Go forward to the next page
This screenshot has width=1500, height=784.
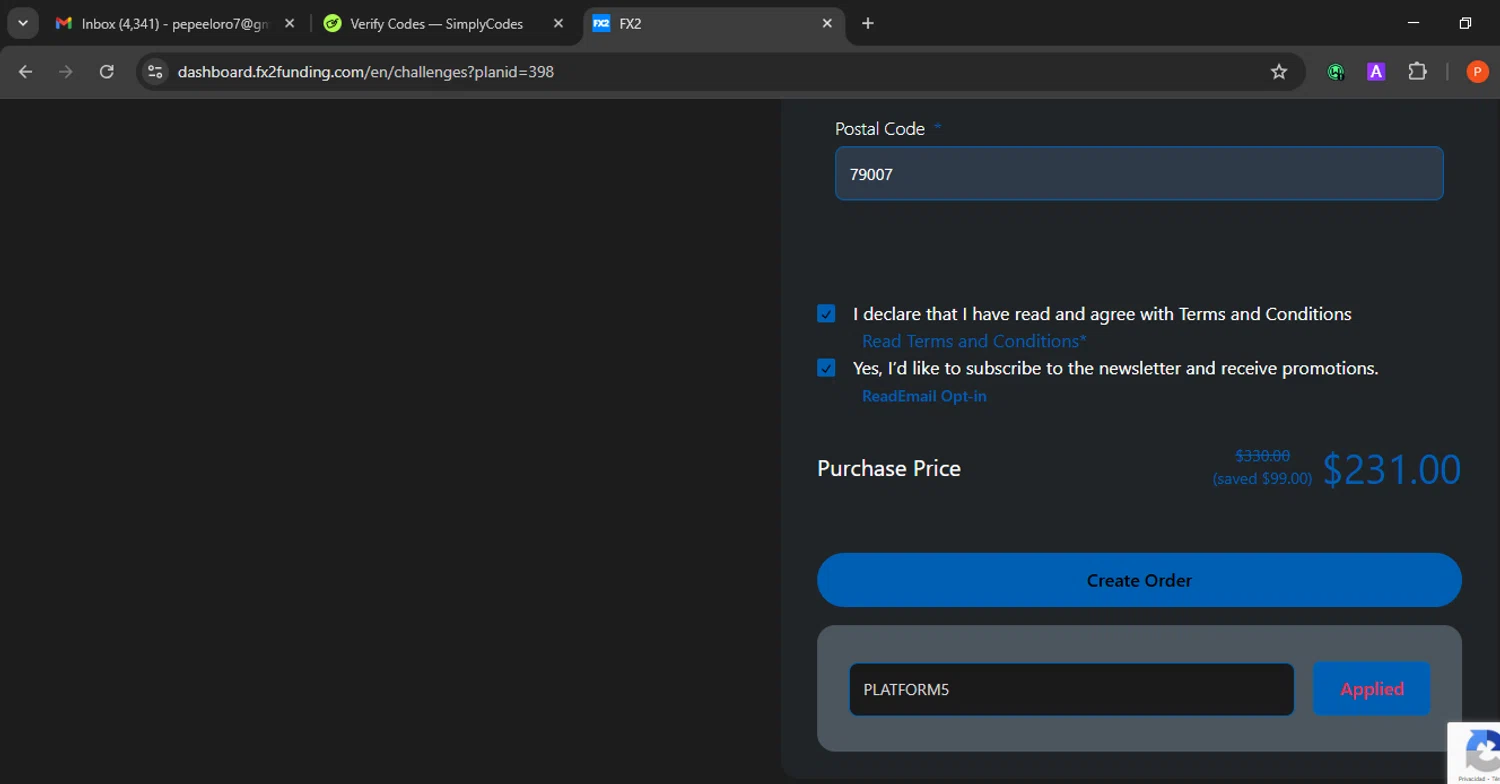pyautogui.click(x=66, y=72)
